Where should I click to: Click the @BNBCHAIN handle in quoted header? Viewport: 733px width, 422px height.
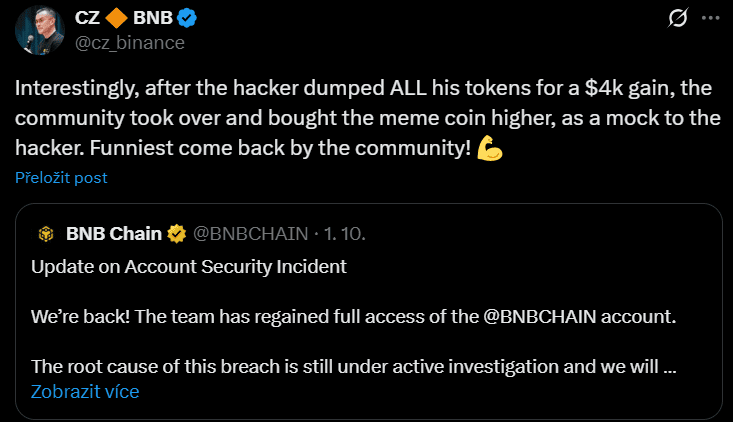[x=249, y=234]
